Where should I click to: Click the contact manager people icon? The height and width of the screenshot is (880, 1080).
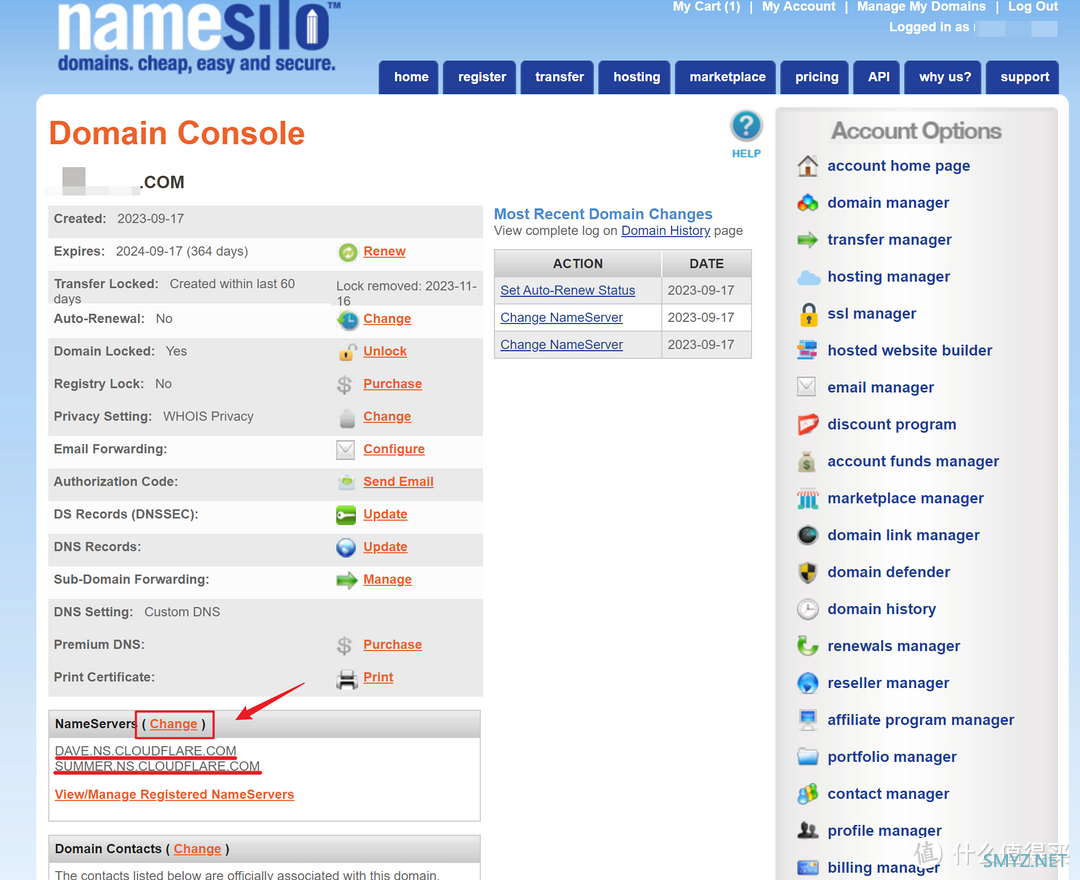pyautogui.click(x=807, y=795)
